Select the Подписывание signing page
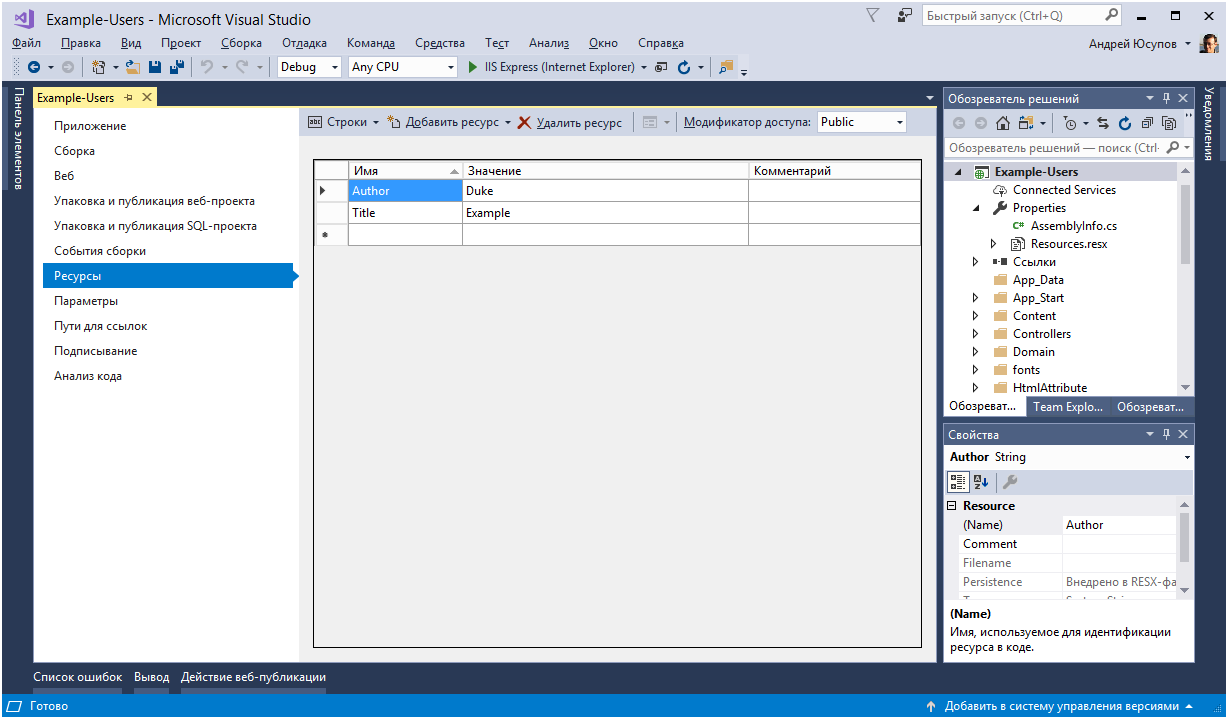The width and height of the screenshot is (1228, 719). (x=96, y=351)
